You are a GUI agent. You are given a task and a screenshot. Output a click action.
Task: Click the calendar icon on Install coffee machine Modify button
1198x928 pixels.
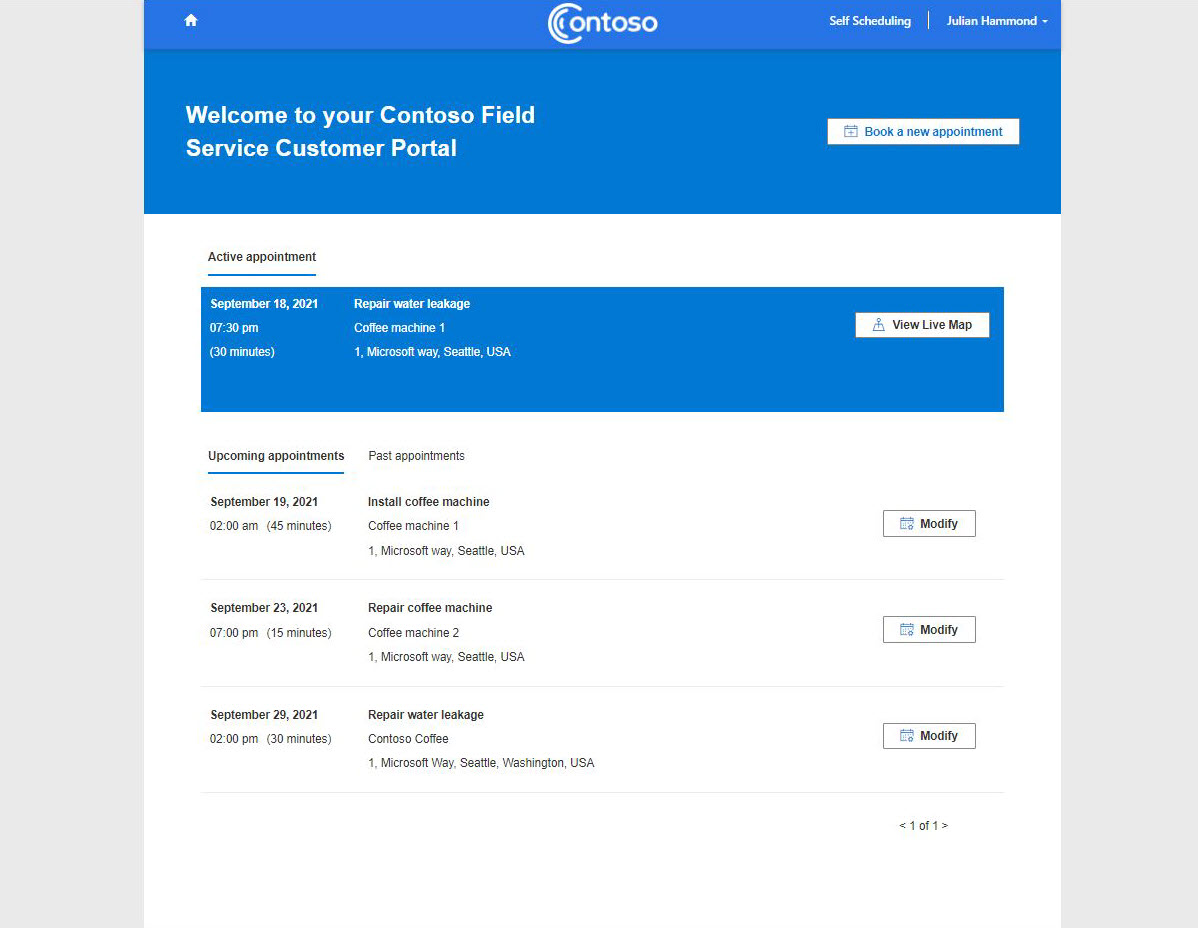[x=905, y=523]
